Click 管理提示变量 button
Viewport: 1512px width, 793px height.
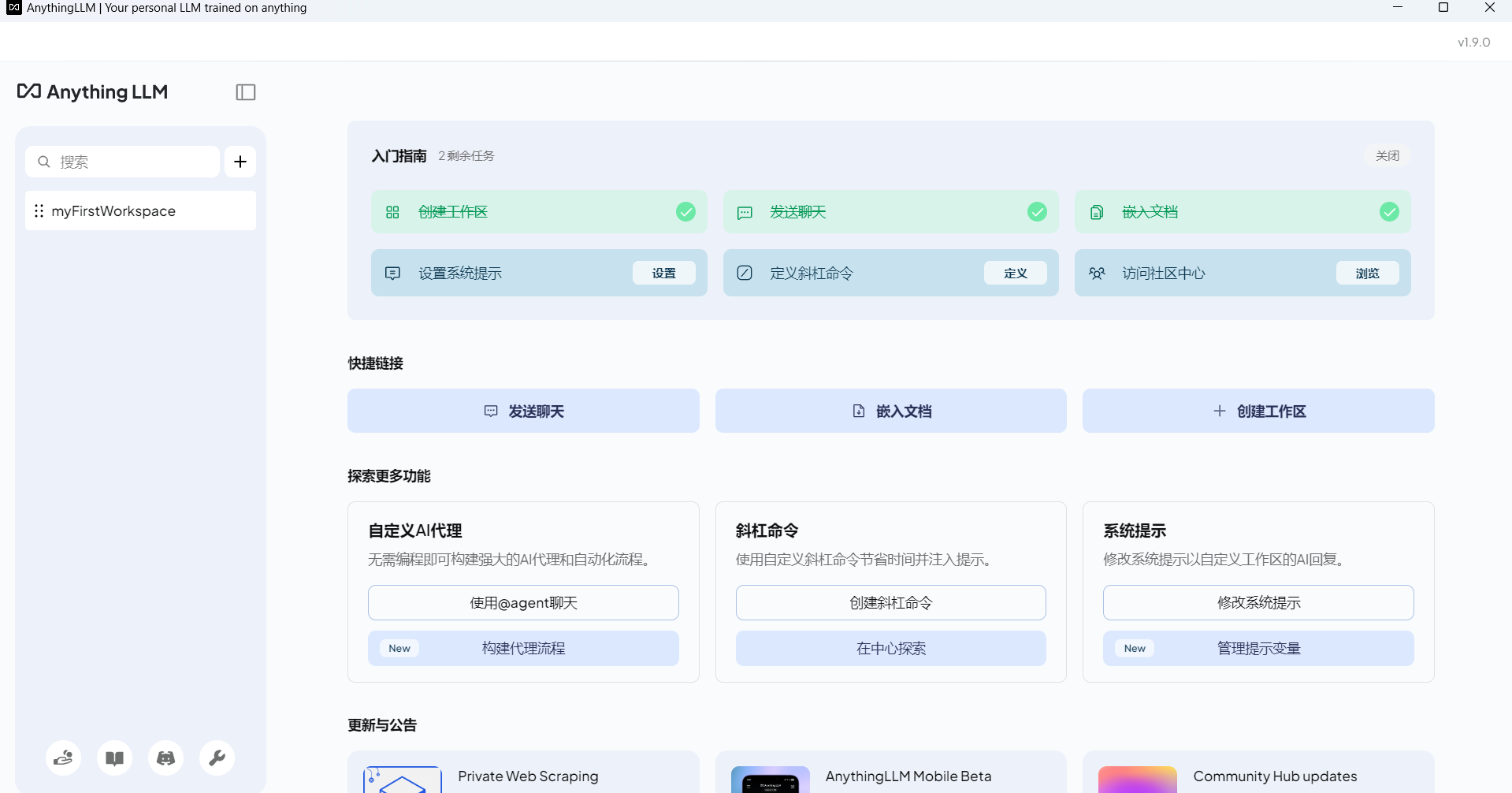coord(1258,649)
